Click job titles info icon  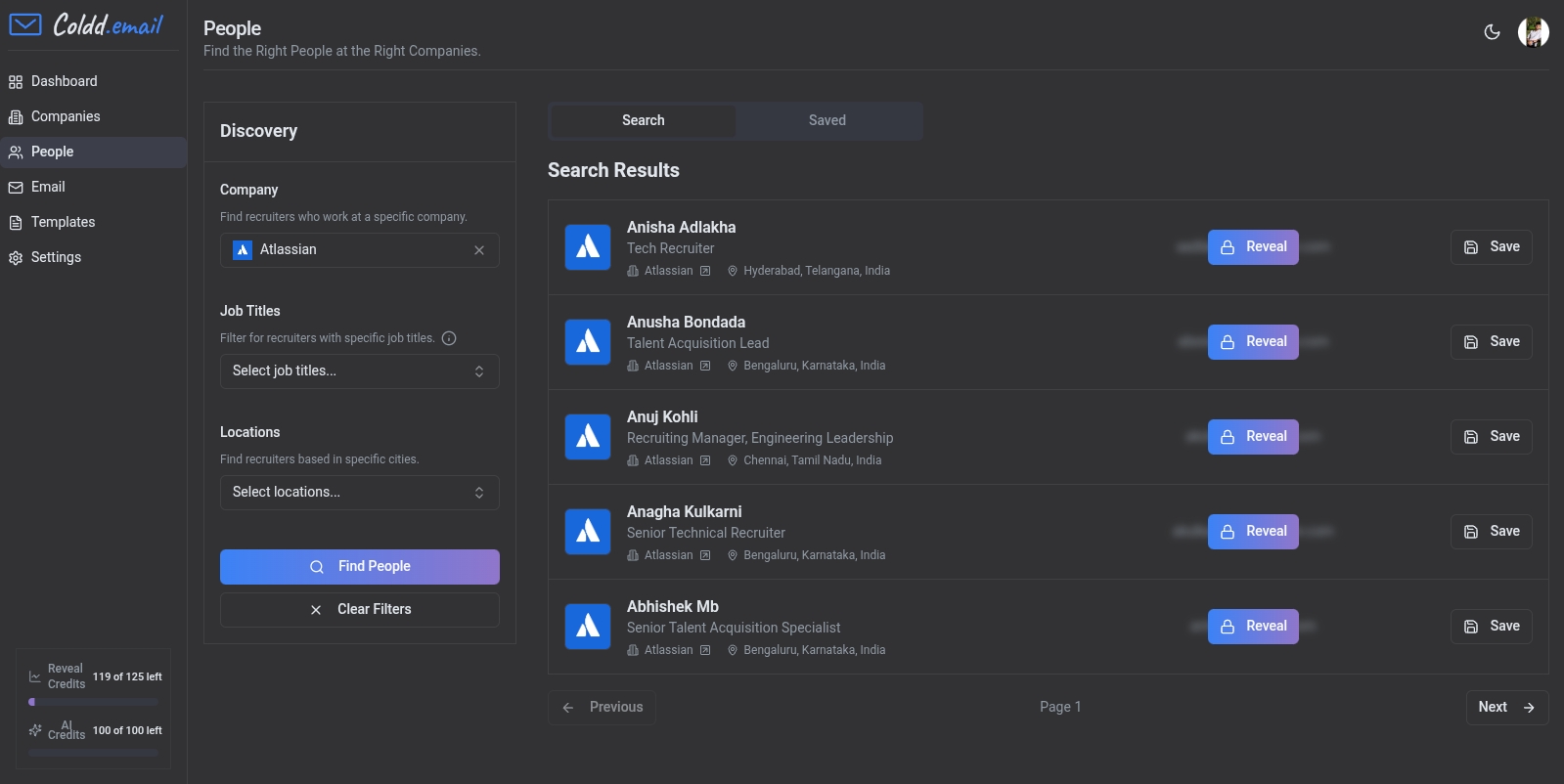coord(449,338)
